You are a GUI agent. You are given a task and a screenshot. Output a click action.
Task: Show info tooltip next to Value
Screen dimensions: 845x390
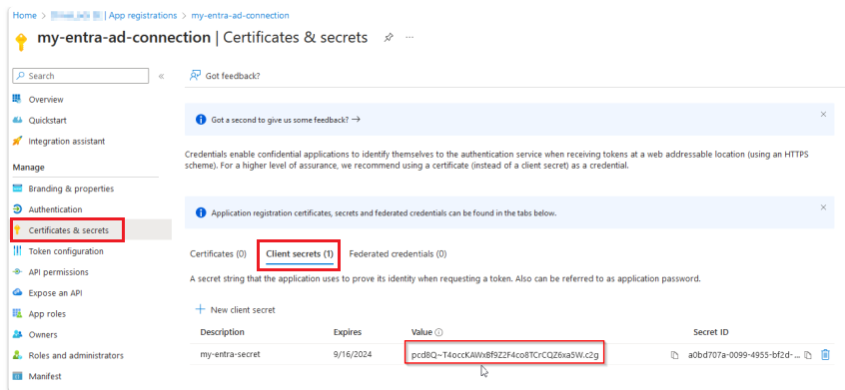coord(439,332)
